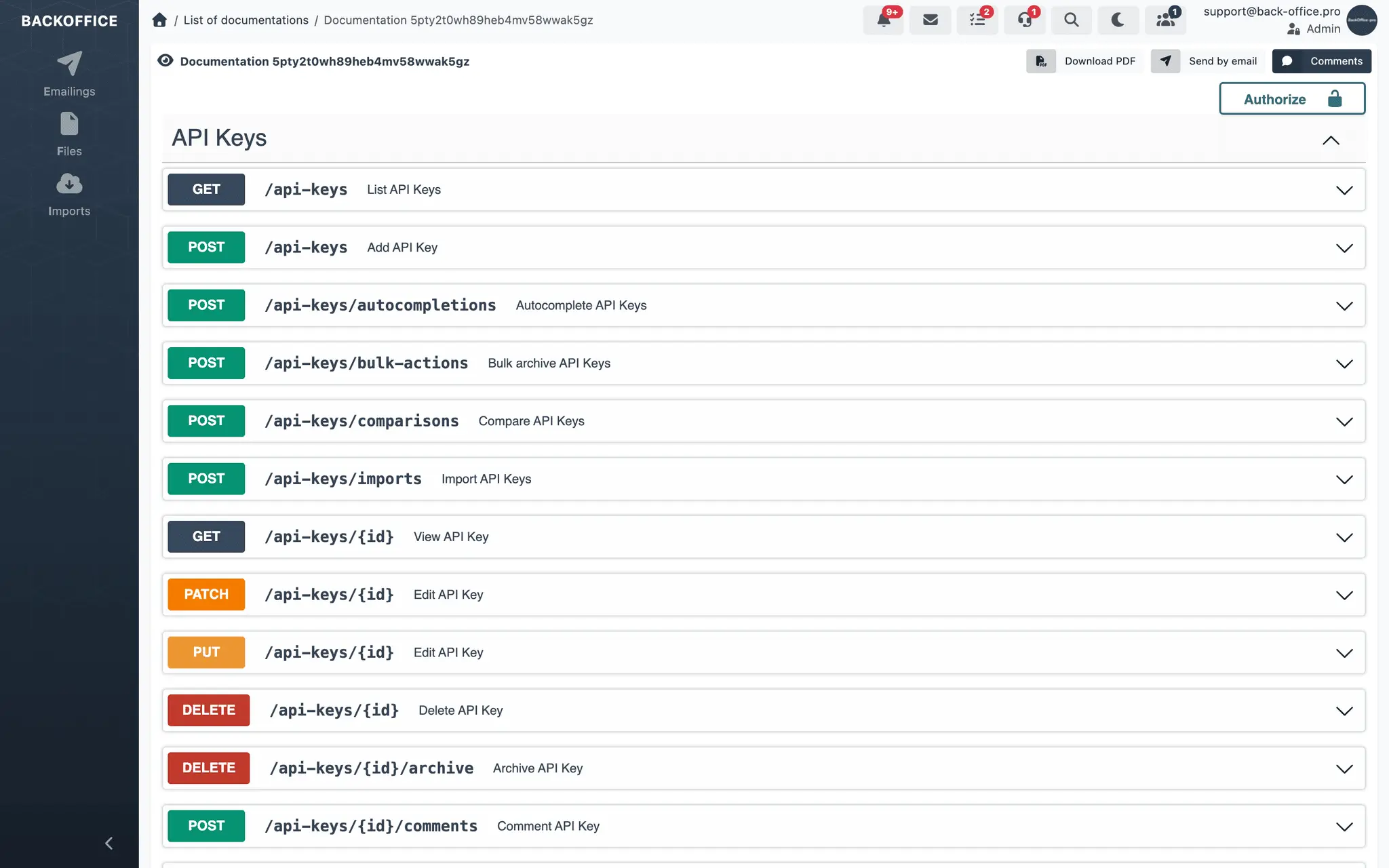The image size is (1389, 868).
Task: Click the PUT method badge
Action: click(206, 652)
